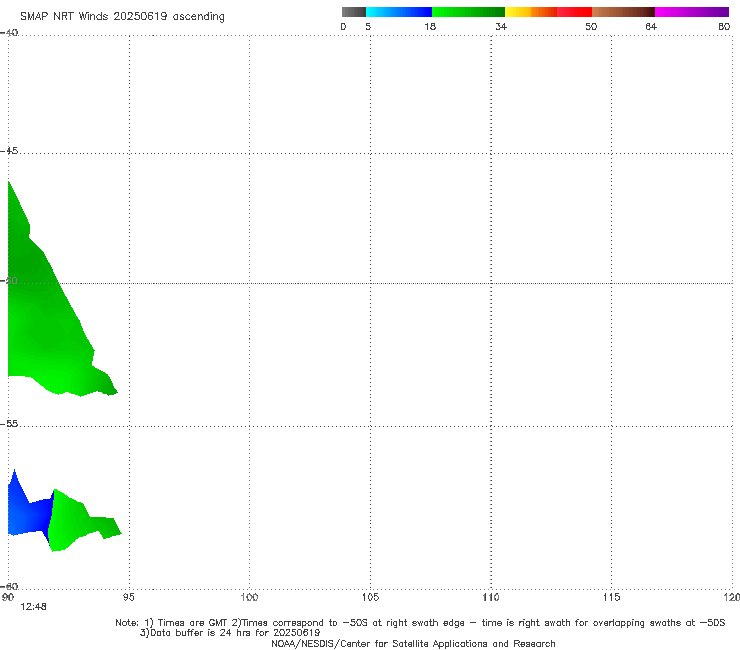Click the yellow-red 34-50 segment of color bar
The height and width of the screenshot is (650, 740).
pyautogui.click(x=548, y=12)
